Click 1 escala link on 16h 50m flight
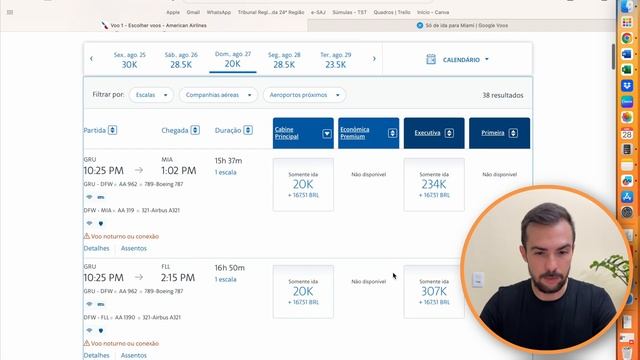The image size is (640, 360). point(226,279)
